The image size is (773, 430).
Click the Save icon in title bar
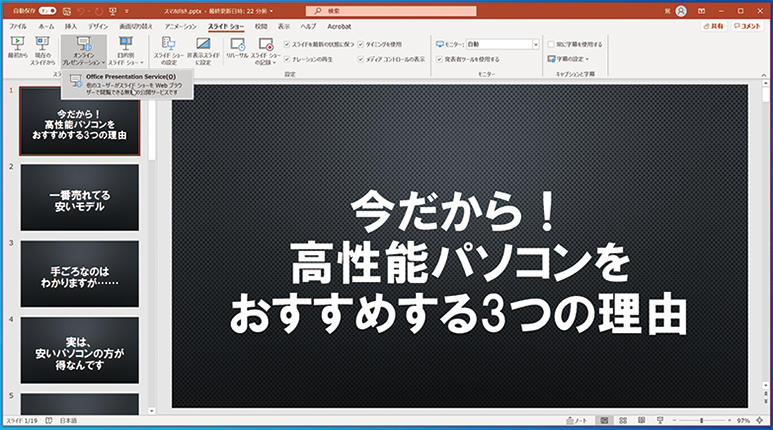[x=67, y=11]
